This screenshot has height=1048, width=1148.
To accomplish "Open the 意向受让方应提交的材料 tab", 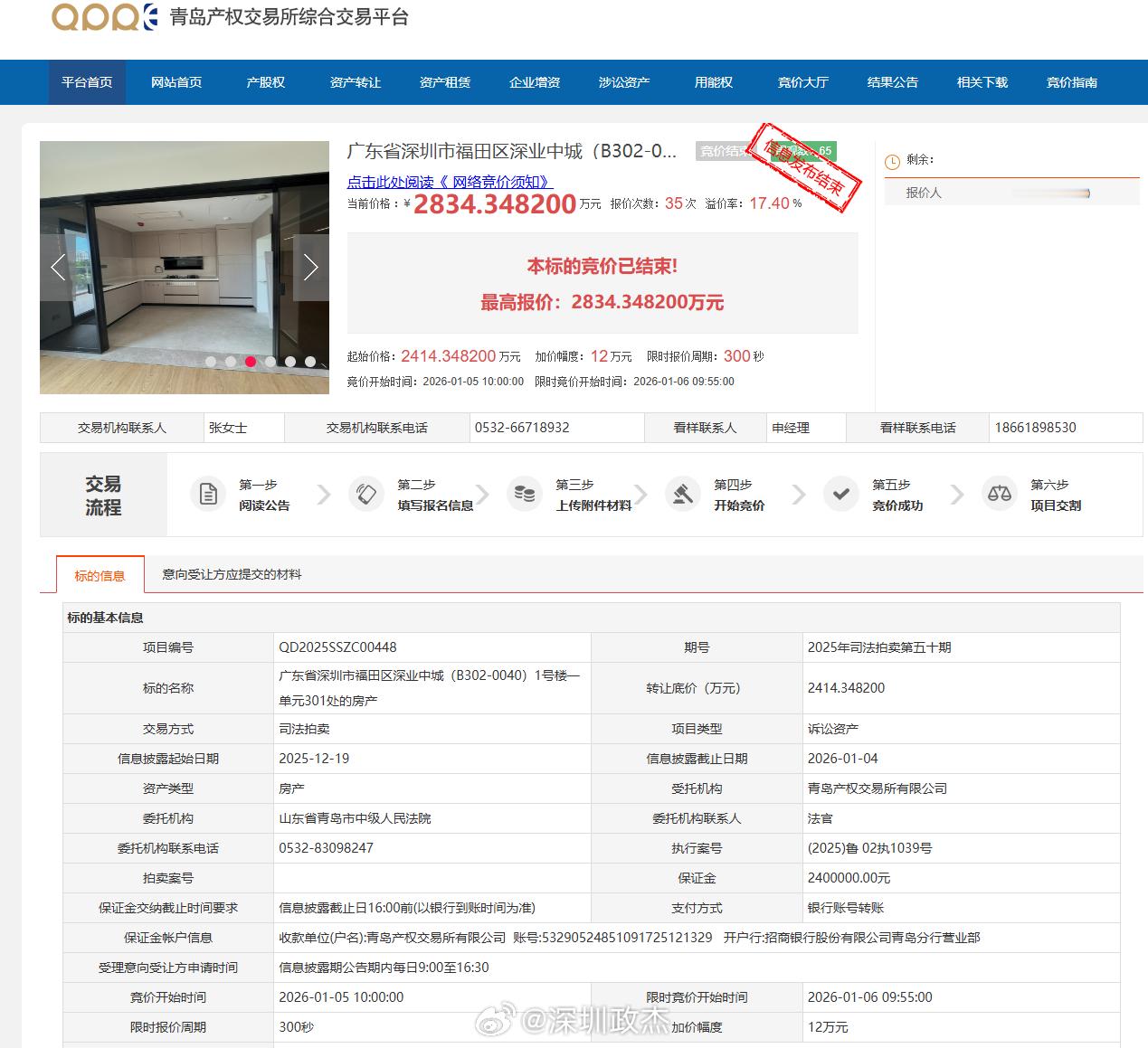I will (232, 574).
